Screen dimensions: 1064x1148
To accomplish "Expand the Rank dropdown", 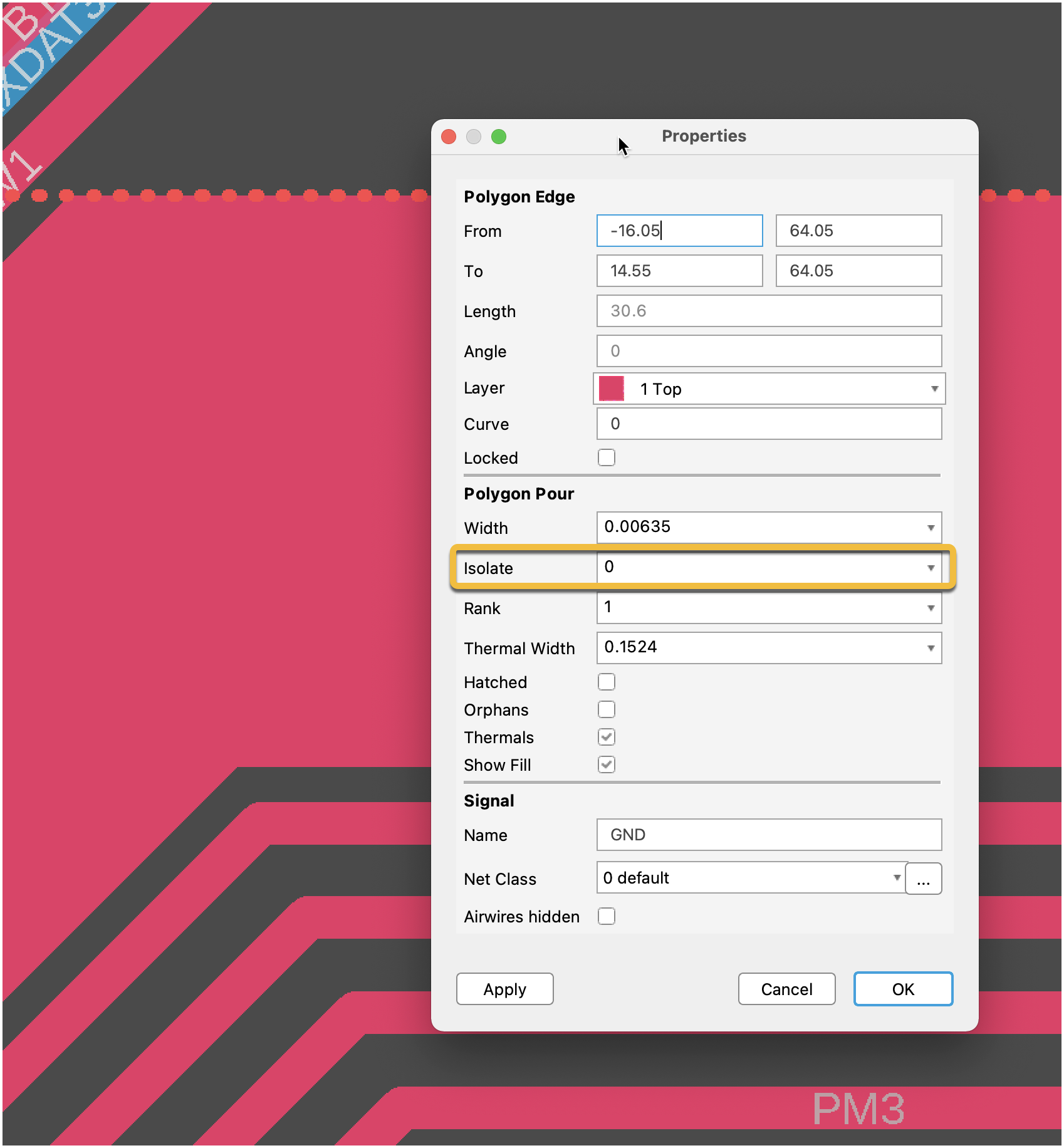I will point(932,607).
